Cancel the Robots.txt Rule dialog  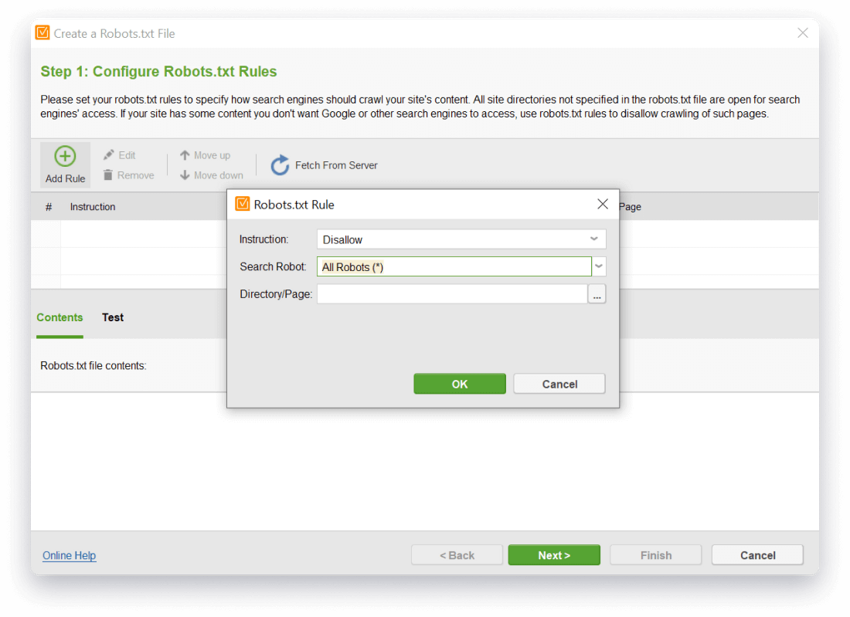click(559, 383)
